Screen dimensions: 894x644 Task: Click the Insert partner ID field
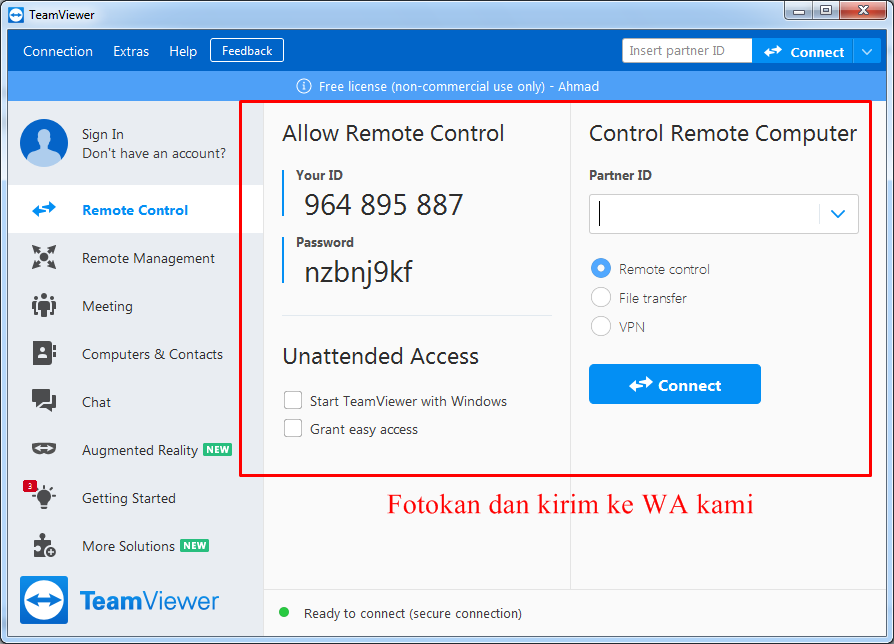pyautogui.click(x=687, y=51)
